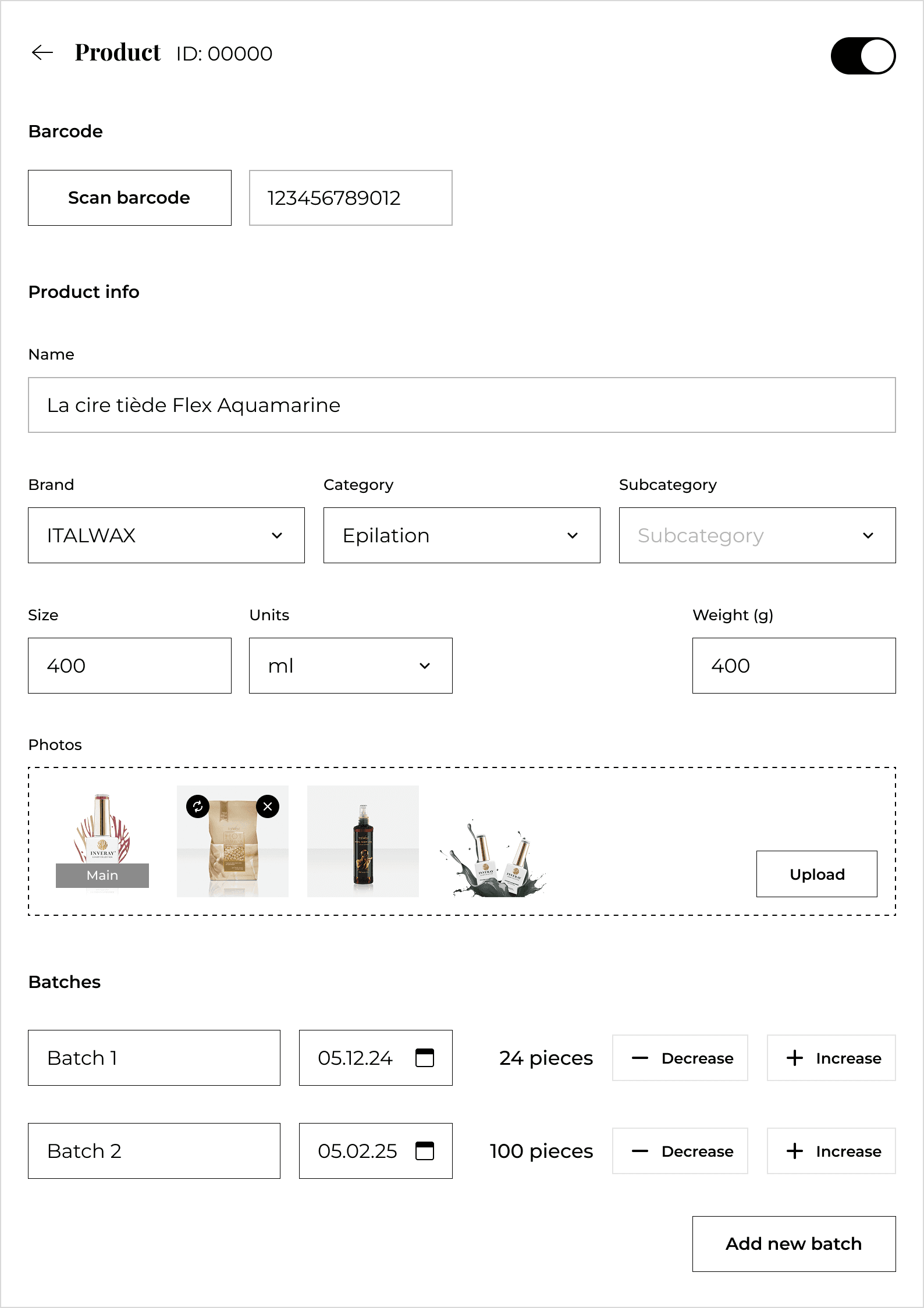Open the empty Subcategory dropdown
The image size is (924, 1308).
pos(757,535)
